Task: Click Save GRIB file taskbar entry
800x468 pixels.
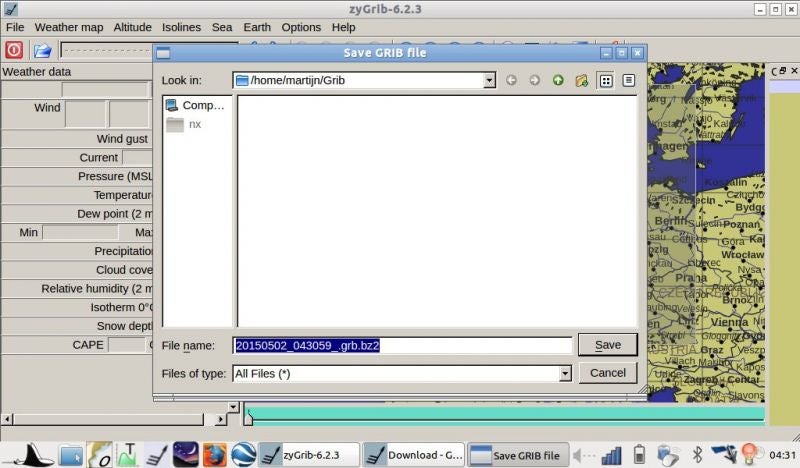Action: click(518, 455)
